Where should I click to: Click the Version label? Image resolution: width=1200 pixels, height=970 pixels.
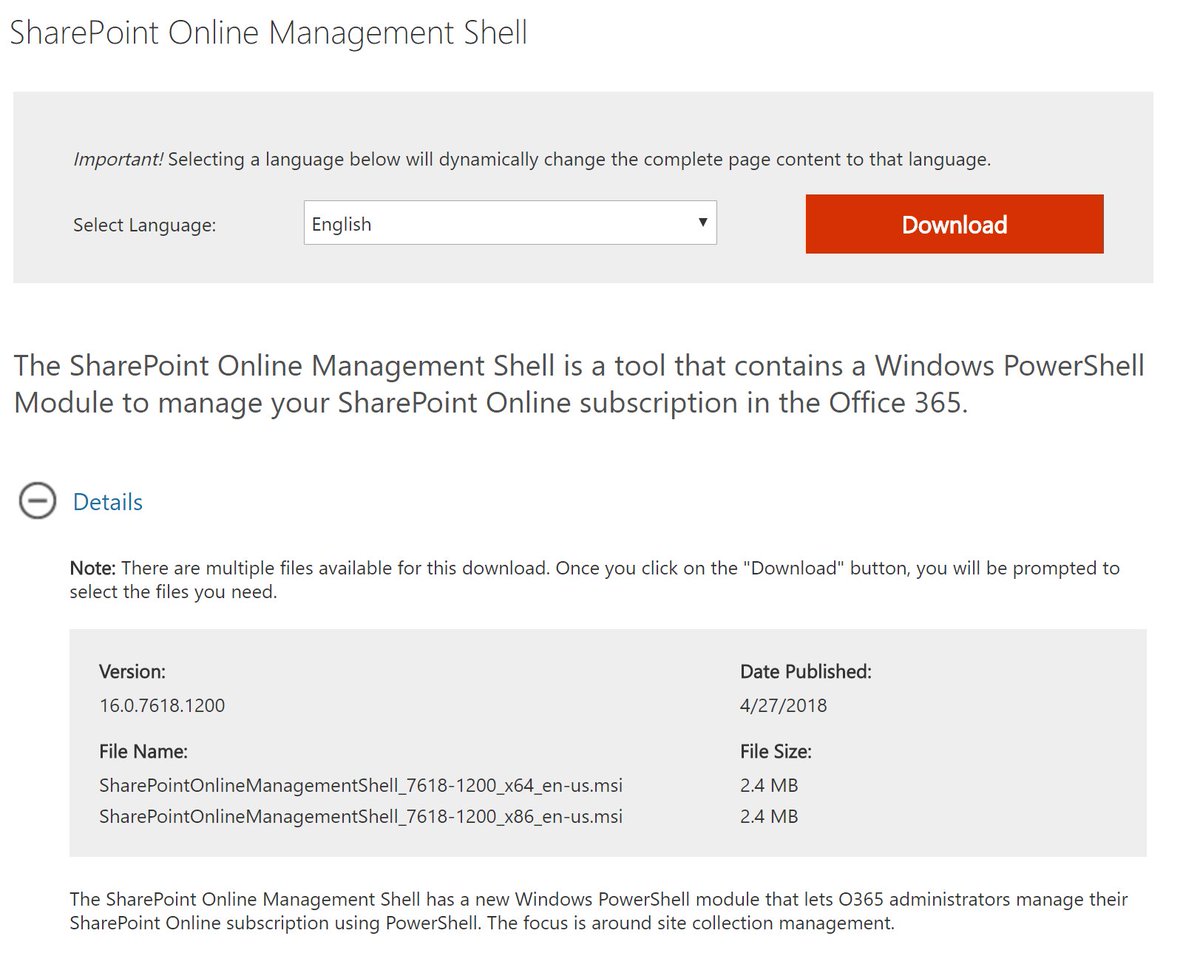tap(132, 672)
